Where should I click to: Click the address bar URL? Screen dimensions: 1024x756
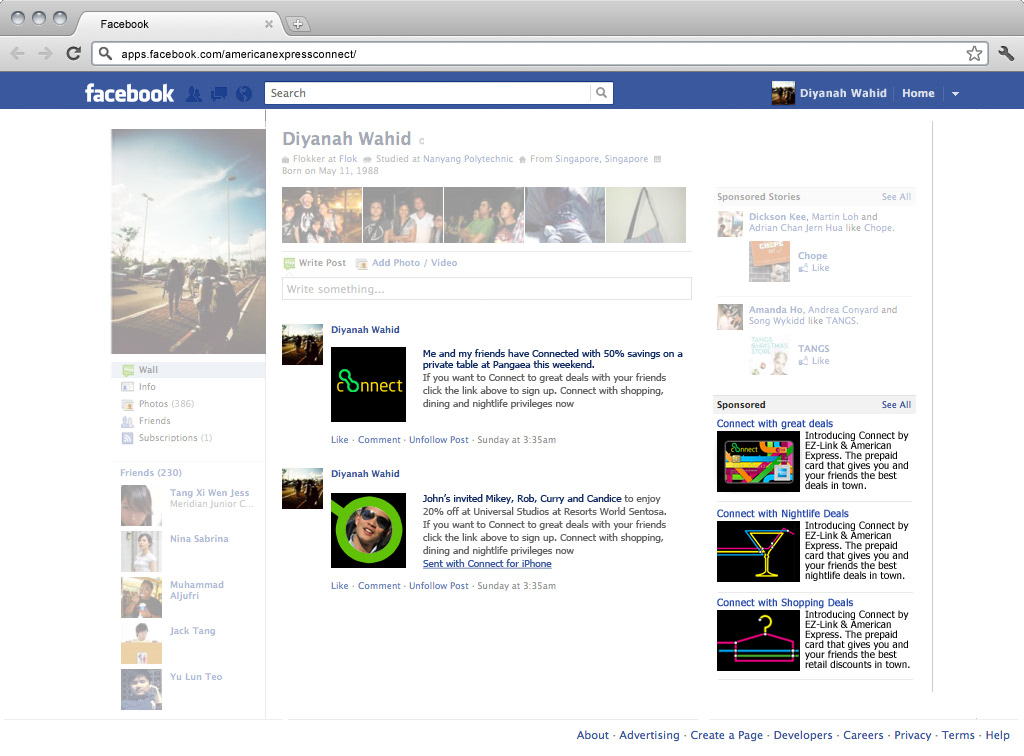pyautogui.click(x=238, y=54)
